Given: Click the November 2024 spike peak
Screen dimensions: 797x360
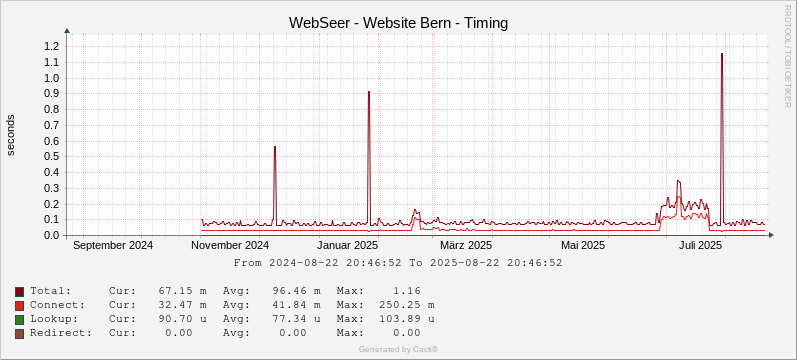Looking at the screenshot, I should point(275,147).
